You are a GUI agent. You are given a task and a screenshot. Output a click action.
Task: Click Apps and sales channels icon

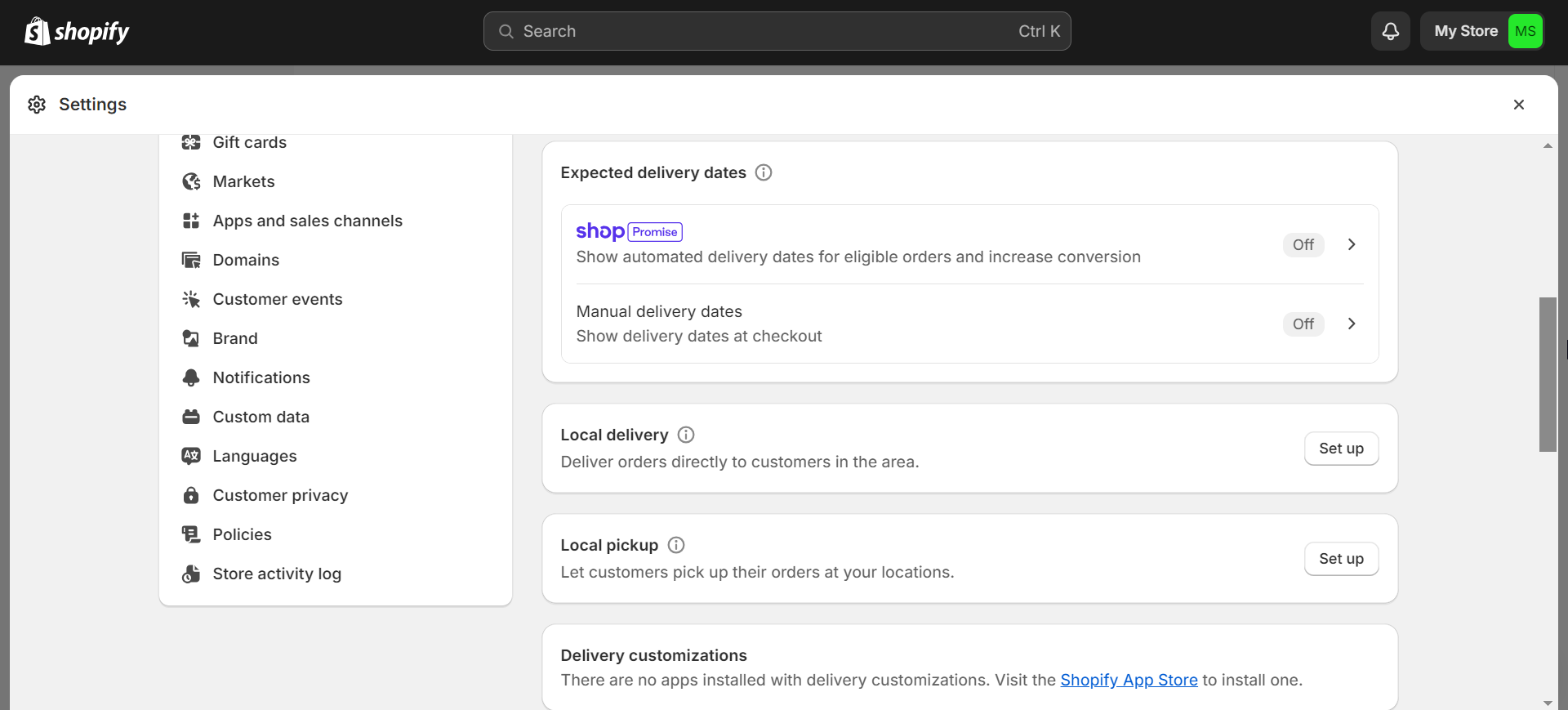point(191,221)
